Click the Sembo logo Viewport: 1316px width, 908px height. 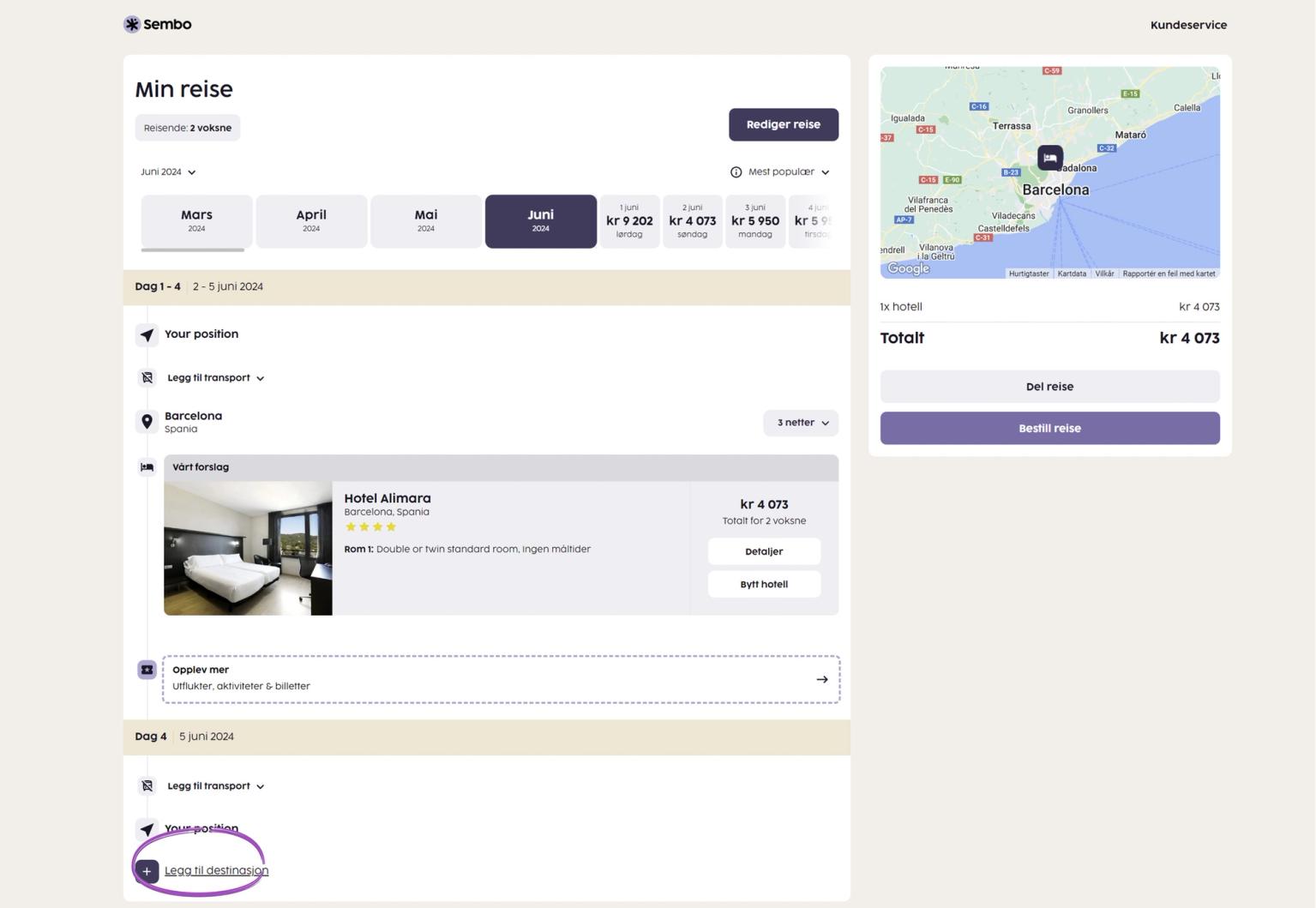pyautogui.click(x=158, y=24)
